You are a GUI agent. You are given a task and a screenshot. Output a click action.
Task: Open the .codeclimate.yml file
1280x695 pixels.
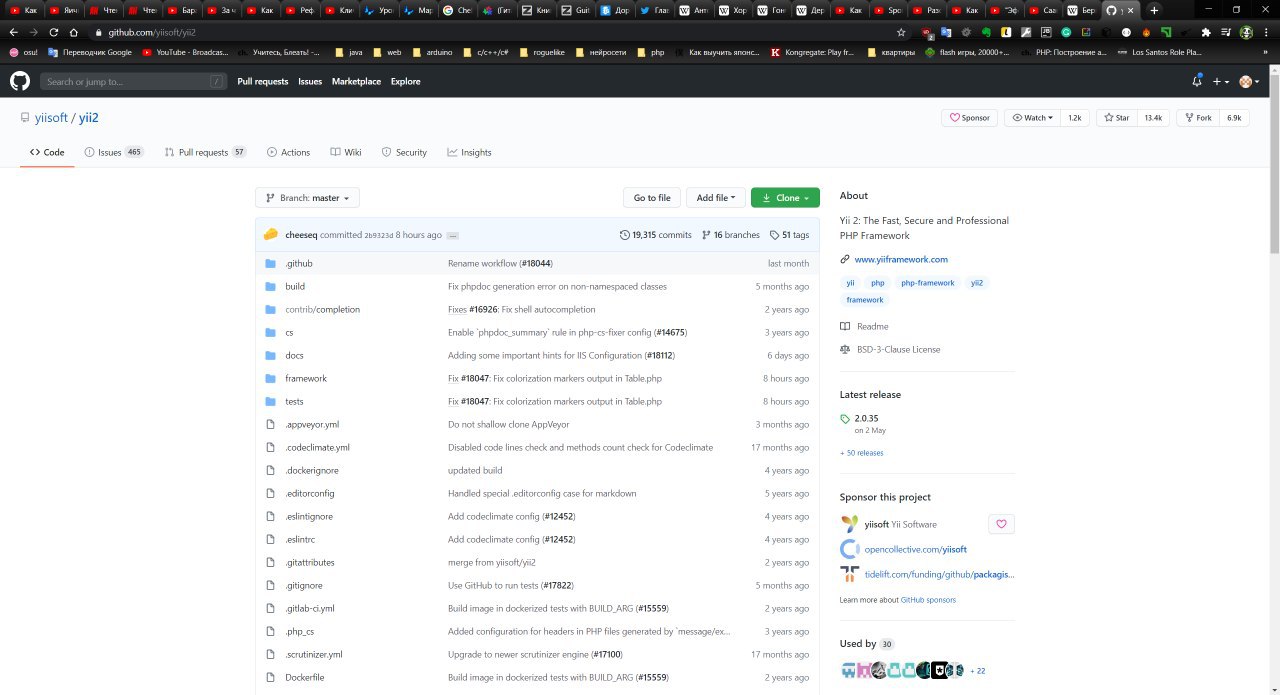click(317, 447)
